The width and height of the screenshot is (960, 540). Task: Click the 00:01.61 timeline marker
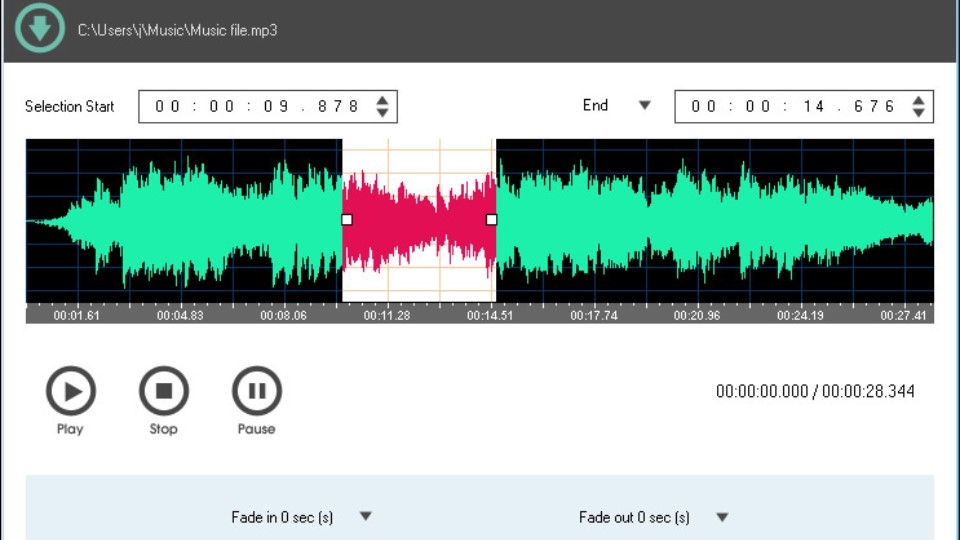pyautogui.click(x=77, y=316)
